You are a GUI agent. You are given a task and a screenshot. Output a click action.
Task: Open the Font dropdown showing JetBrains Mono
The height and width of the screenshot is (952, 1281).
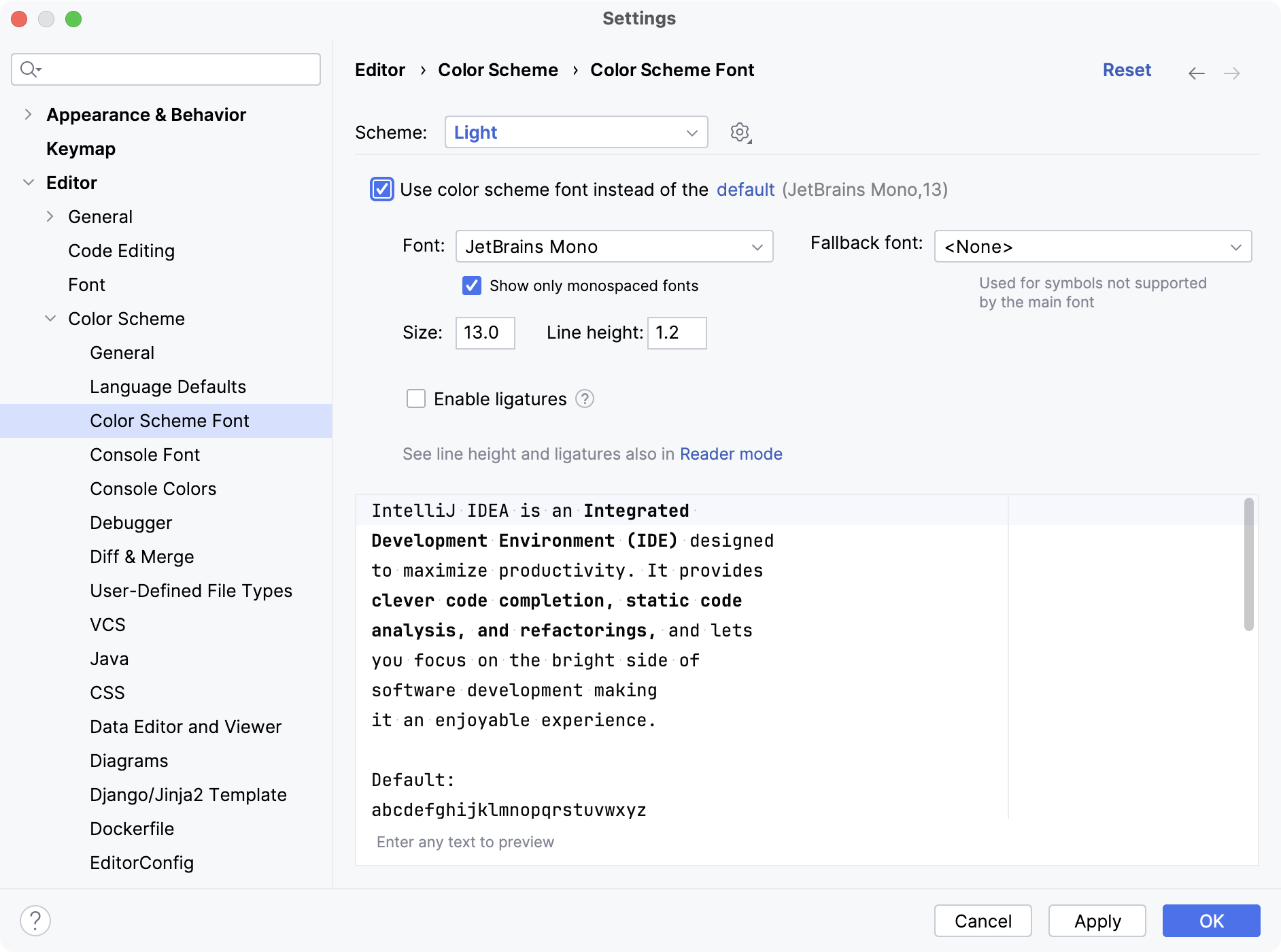click(613, 246)
